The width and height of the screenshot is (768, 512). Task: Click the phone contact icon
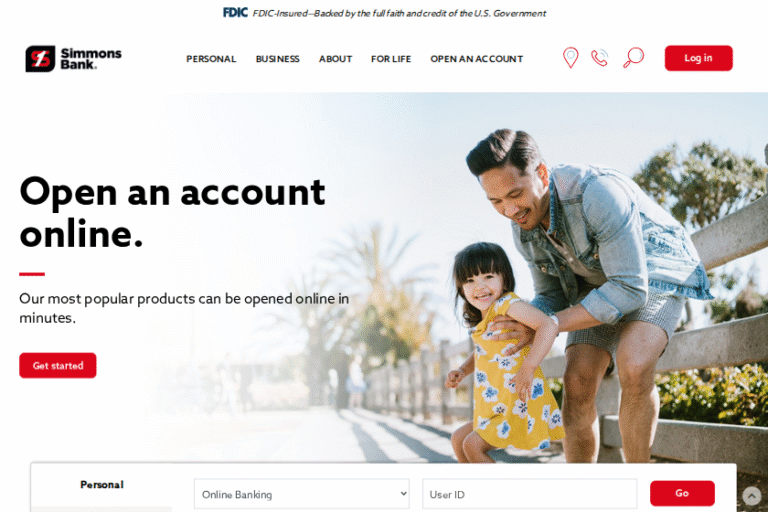click(600, 58)
